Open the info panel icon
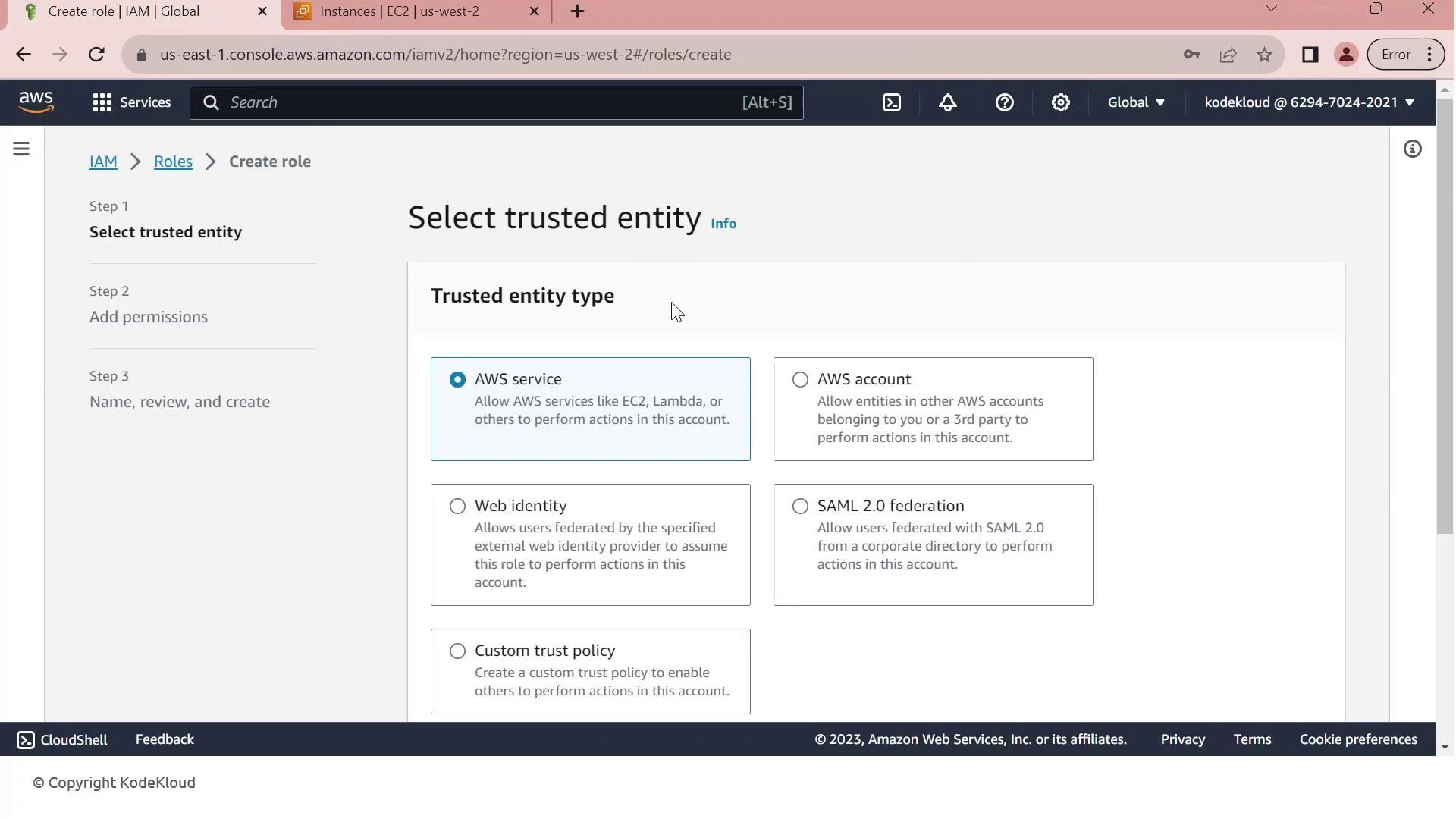 1412,149
